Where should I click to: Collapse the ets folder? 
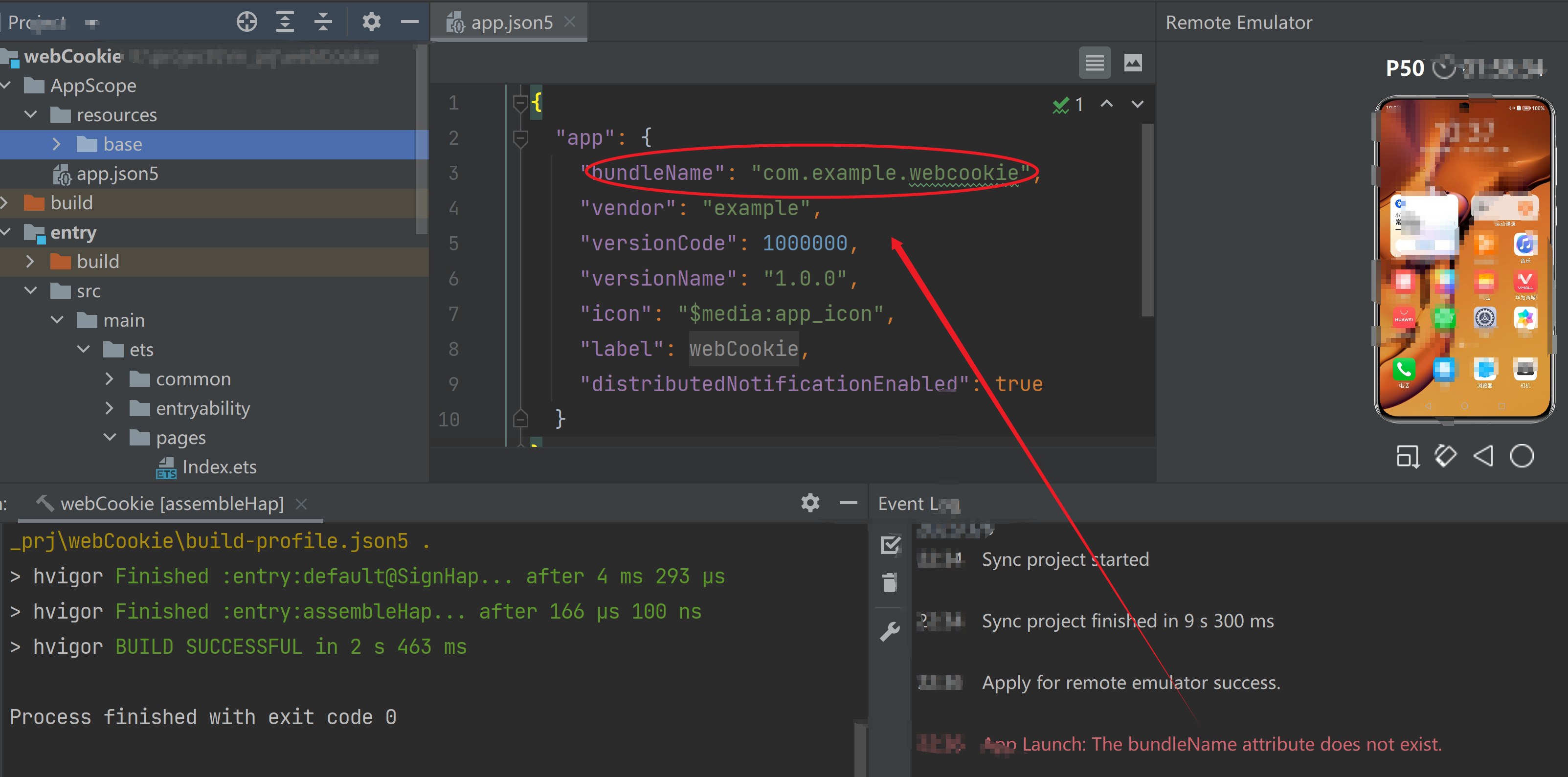84,349
